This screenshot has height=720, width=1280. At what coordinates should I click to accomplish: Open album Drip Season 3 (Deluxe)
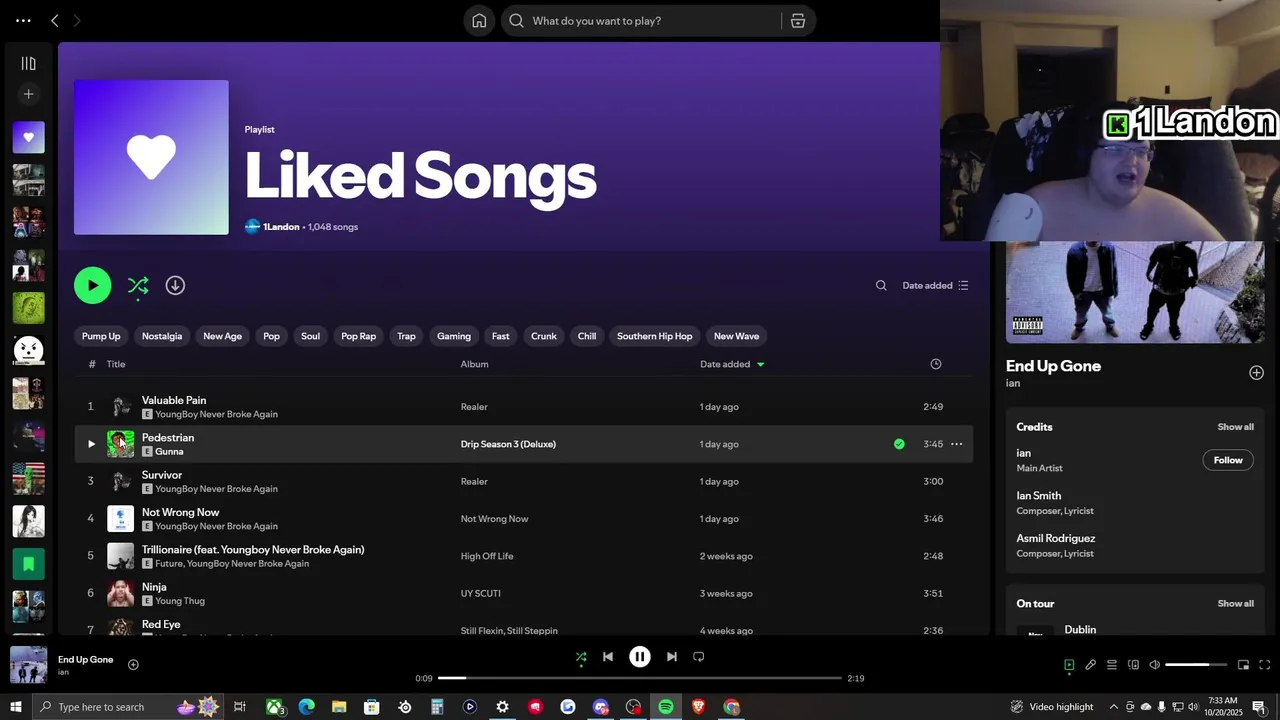click(x=508, y=444)
